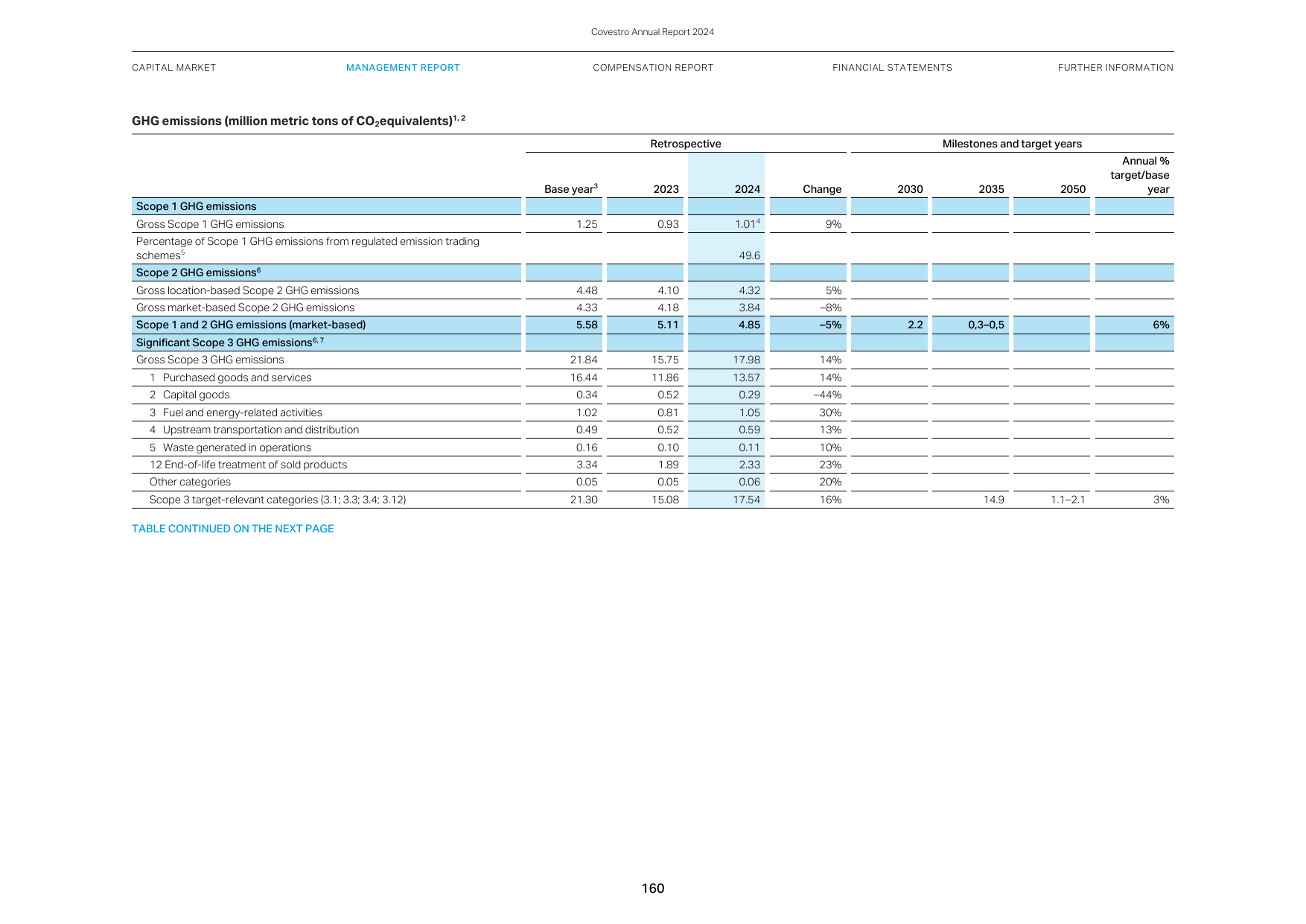Go to the Compensation Report section
The height and width of the screenshot is (924, 1306).
pyautogui.click(x=653, y=68)
